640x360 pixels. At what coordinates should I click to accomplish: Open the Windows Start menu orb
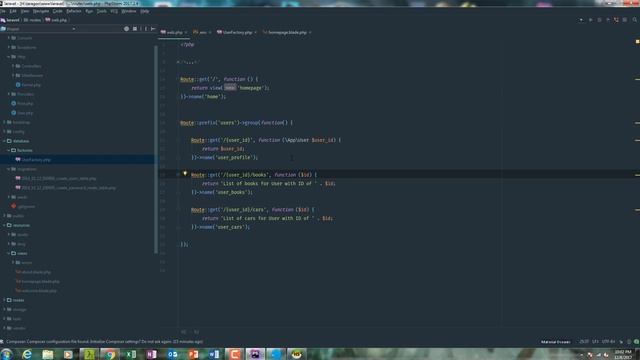pos(6,354)
